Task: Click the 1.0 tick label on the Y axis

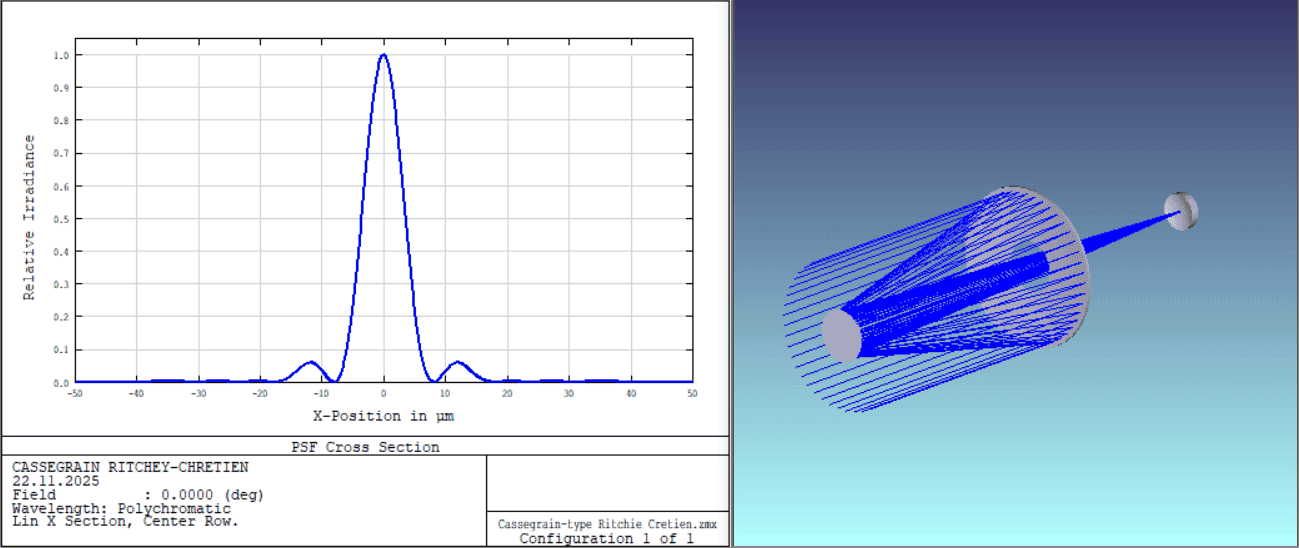Action: pyautogui.click(x=62, y=55)
